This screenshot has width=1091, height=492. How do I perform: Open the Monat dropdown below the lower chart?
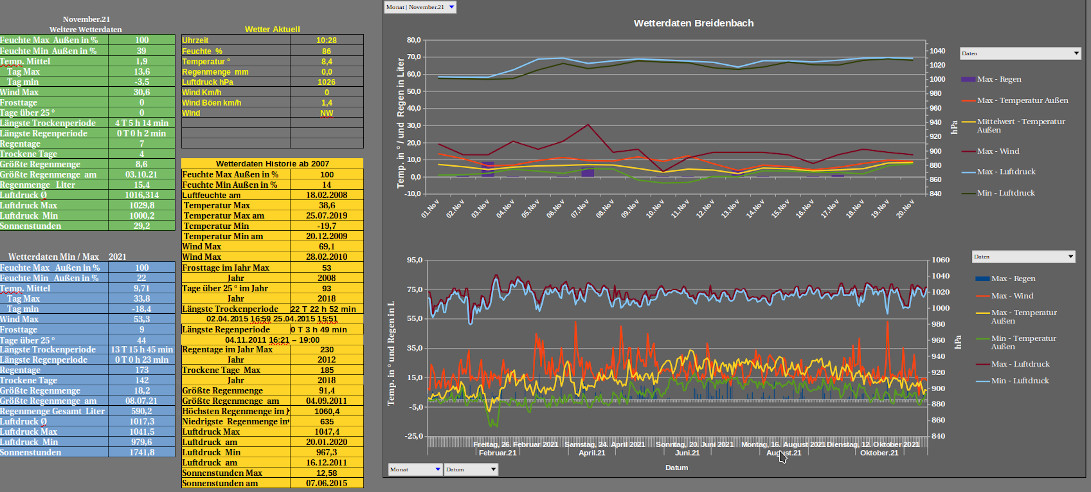[415, 469]
